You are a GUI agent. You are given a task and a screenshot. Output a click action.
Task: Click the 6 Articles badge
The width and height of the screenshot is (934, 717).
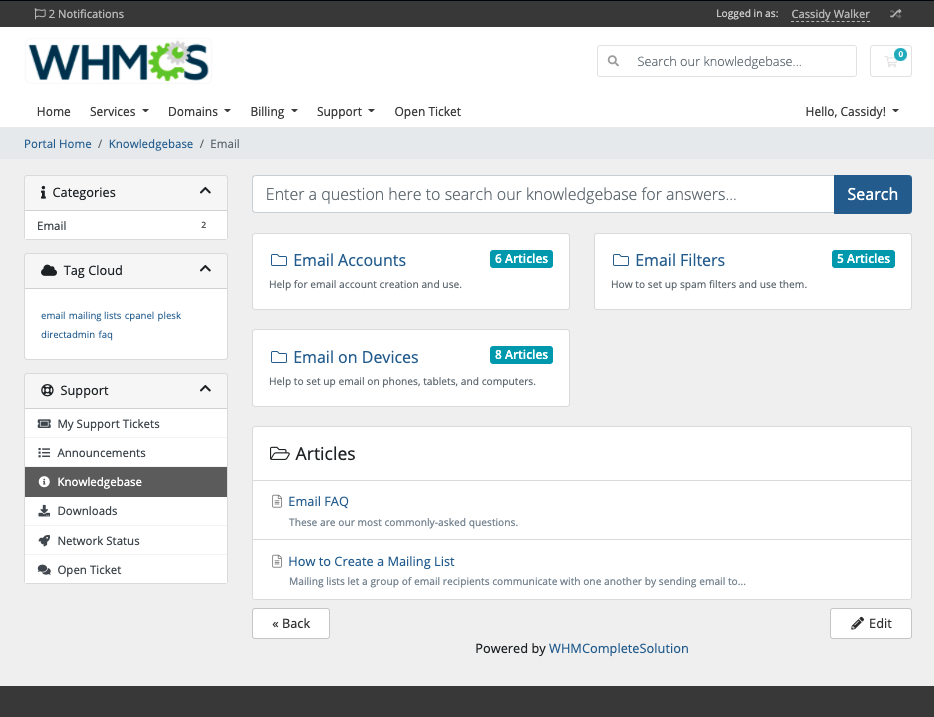(x=521, y=258)
